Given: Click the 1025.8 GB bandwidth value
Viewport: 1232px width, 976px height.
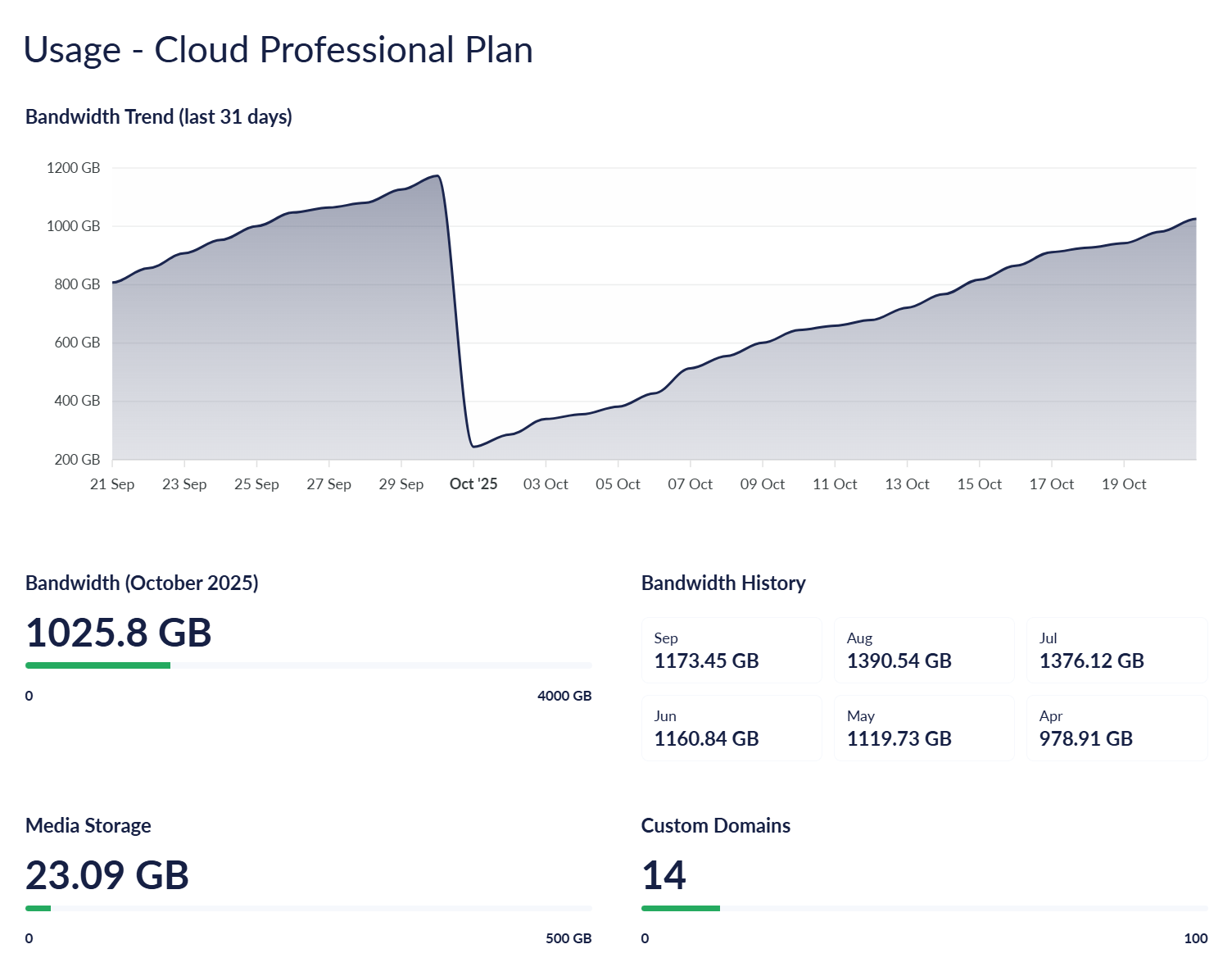Looking at the screenshot, I should 119,633.
